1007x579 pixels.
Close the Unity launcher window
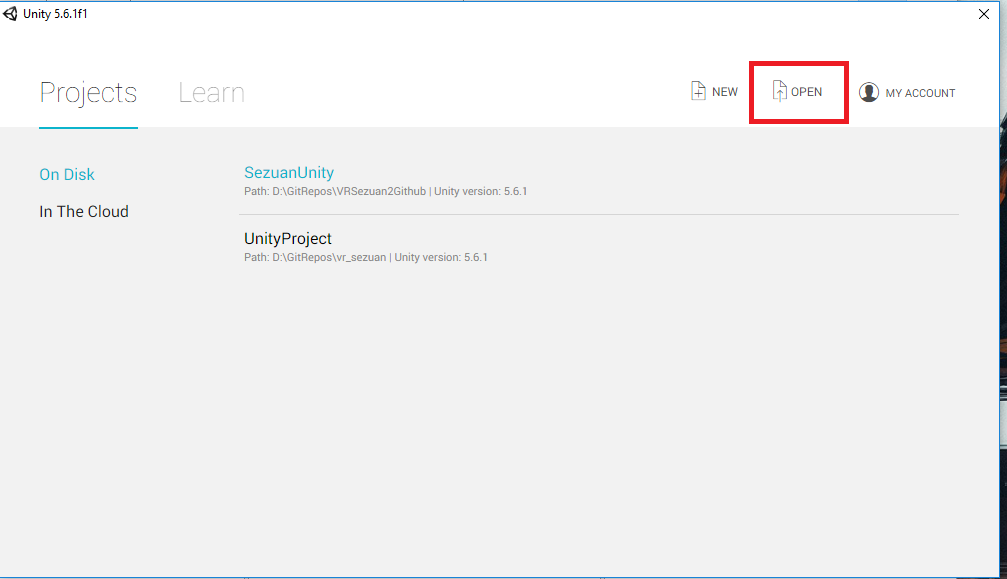click(983, 14)
